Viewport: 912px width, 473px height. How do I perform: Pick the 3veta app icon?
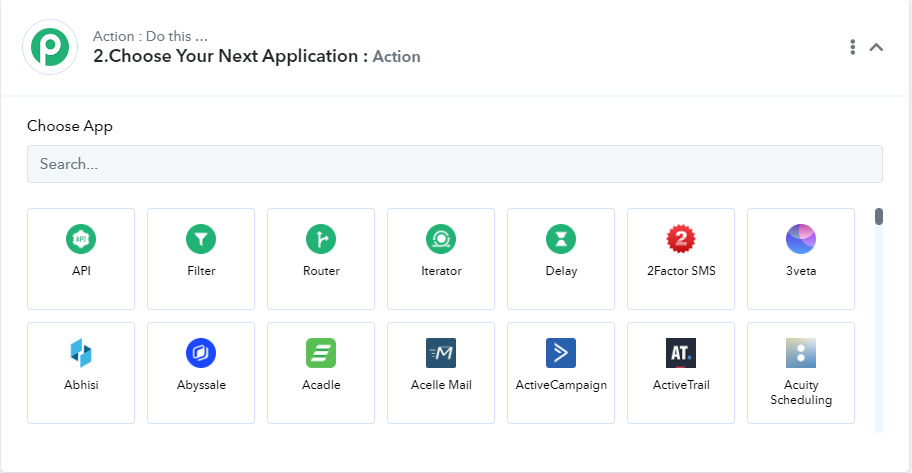pyautogui.click(x=801, y=239)
